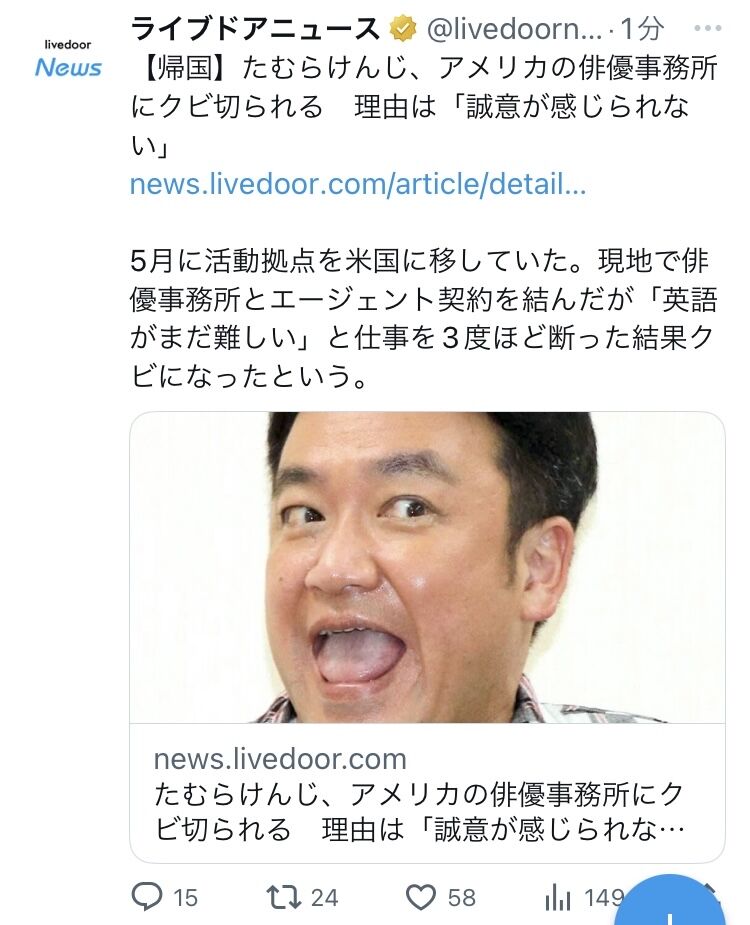Tap the like count 58
750x925 pixels.
(461, 898)
